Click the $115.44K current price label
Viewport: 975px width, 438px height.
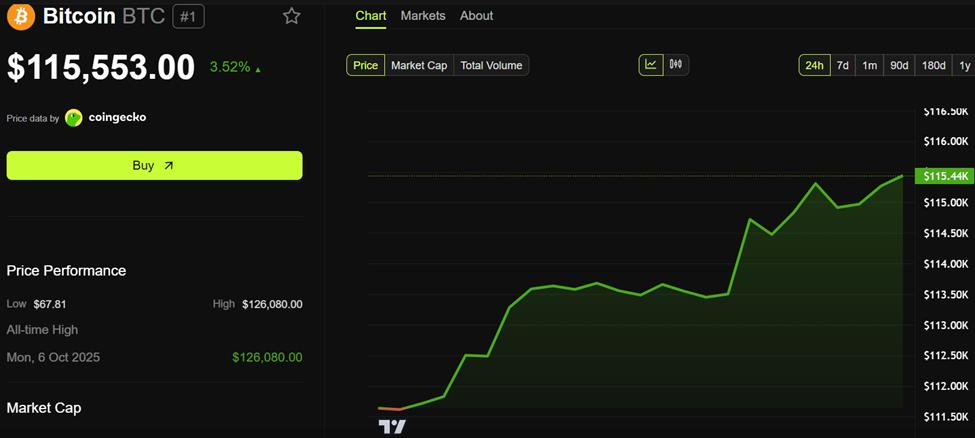pos(942,176)
